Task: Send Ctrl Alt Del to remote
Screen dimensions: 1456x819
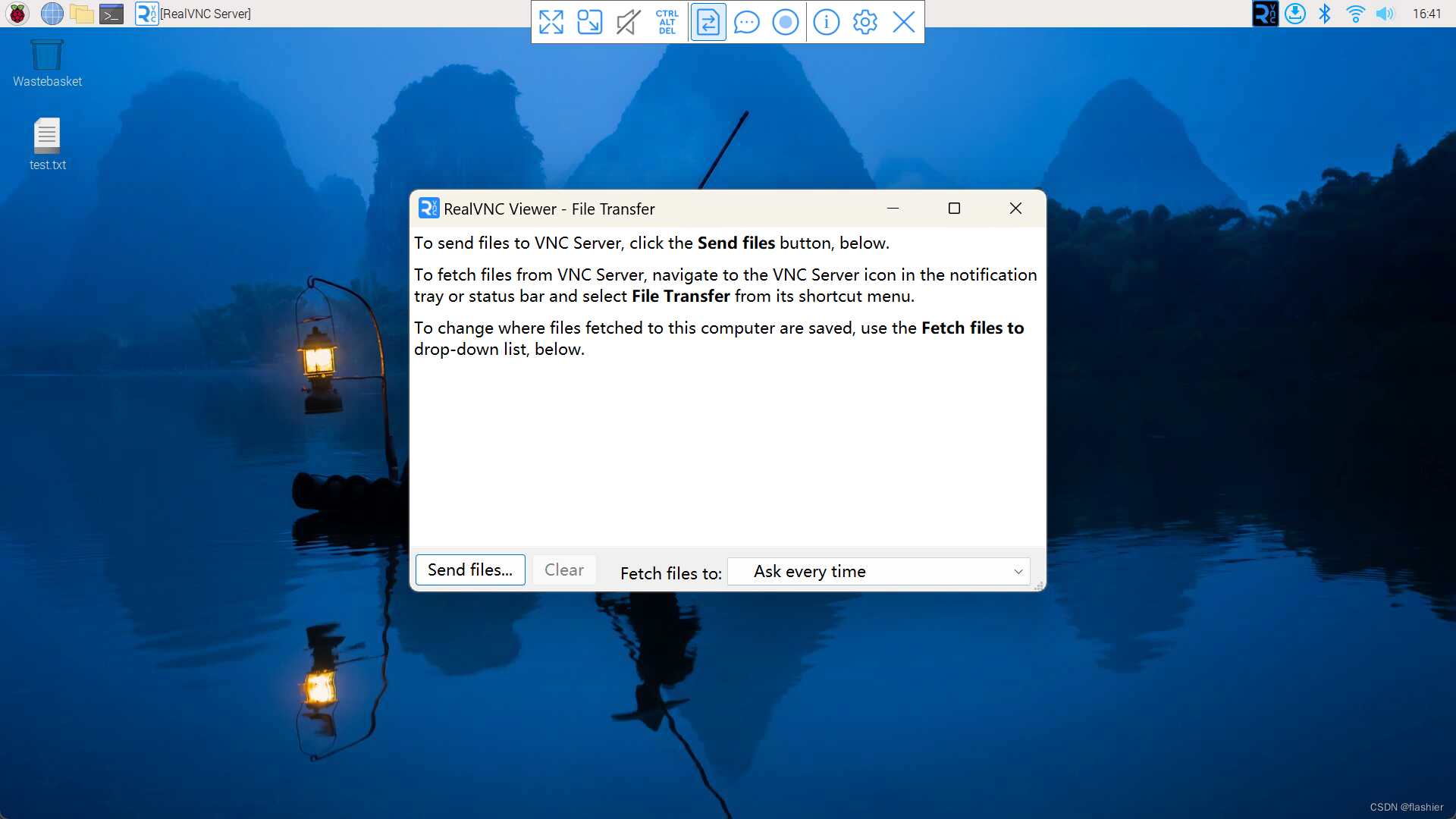Action: click(667, 22)
